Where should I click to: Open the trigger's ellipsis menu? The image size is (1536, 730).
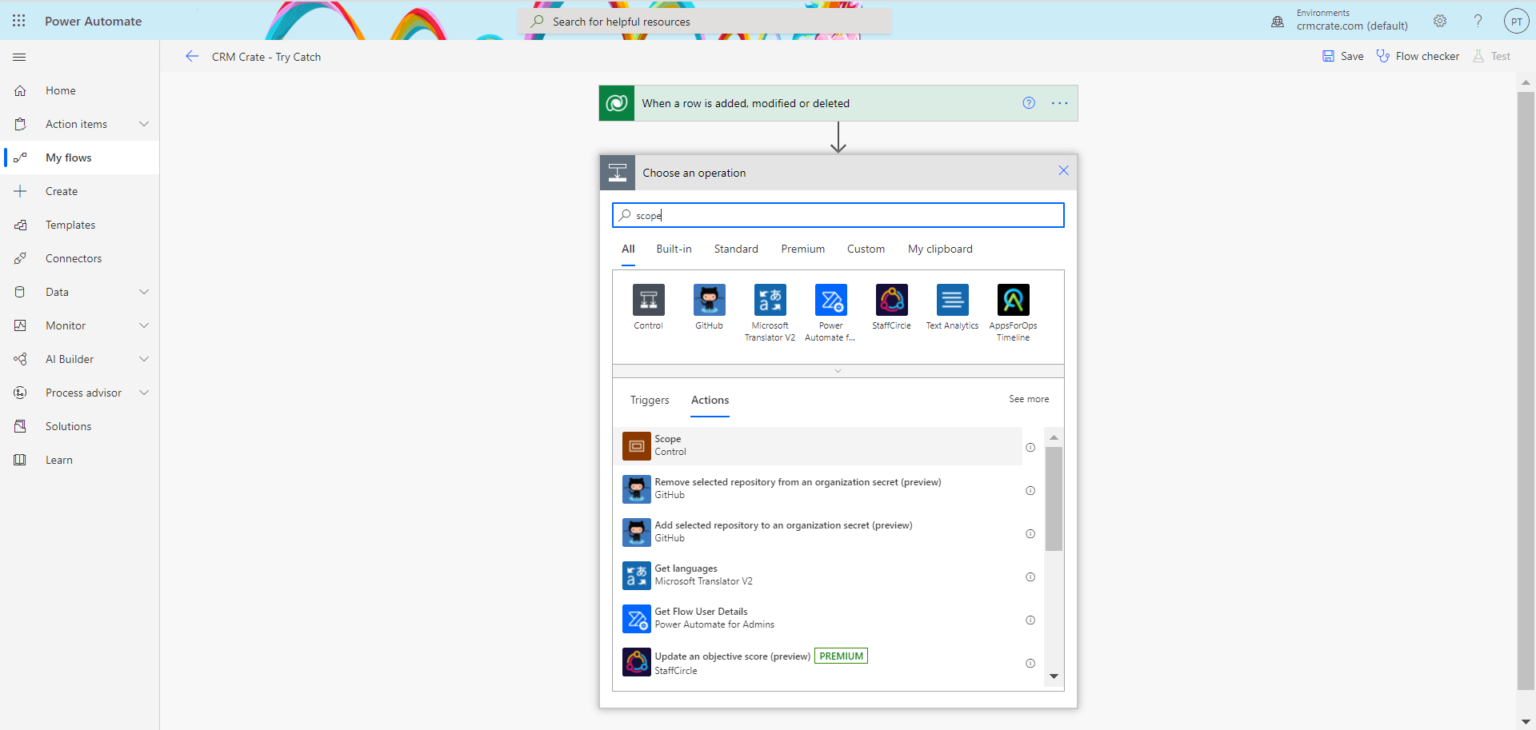click(1060, 103)
